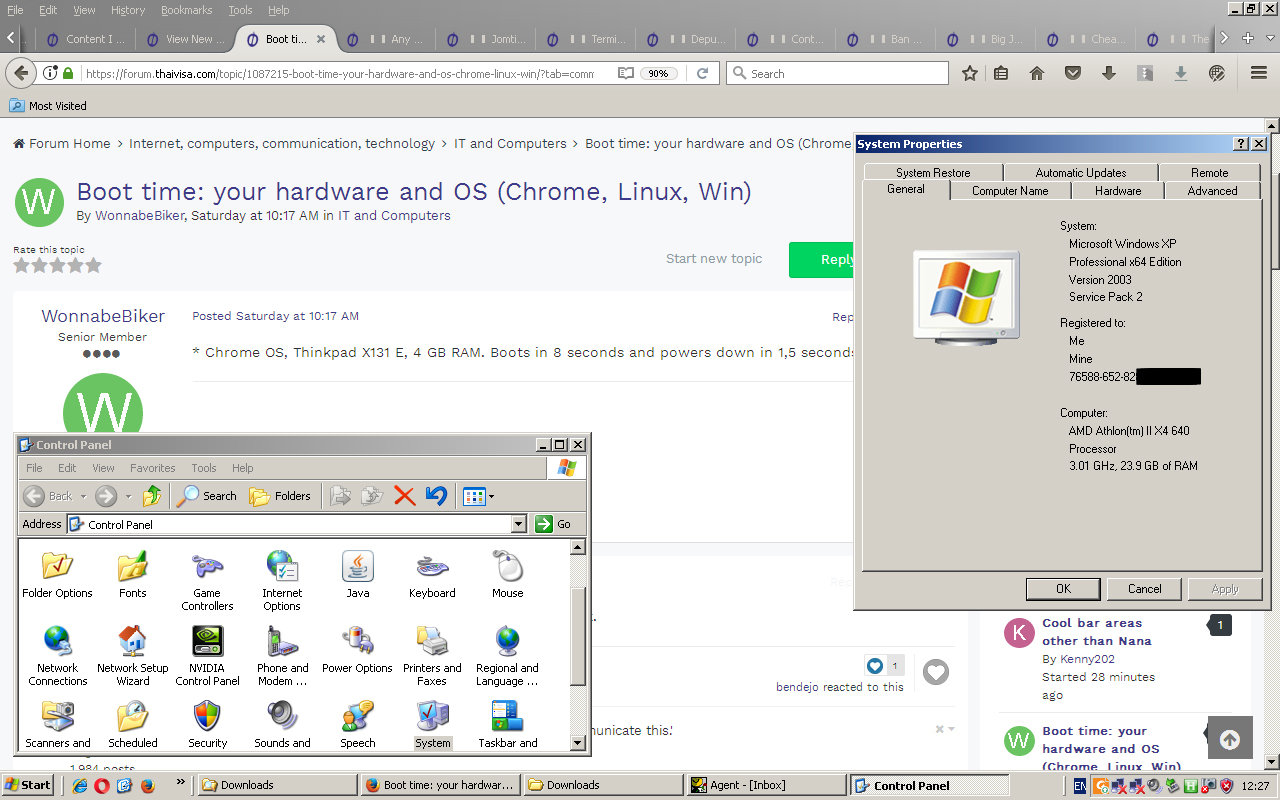This screenshot has width=1280, height=800.
Task: Click the Up folder icon in Control Panel
Action: (x=152, y=495)
